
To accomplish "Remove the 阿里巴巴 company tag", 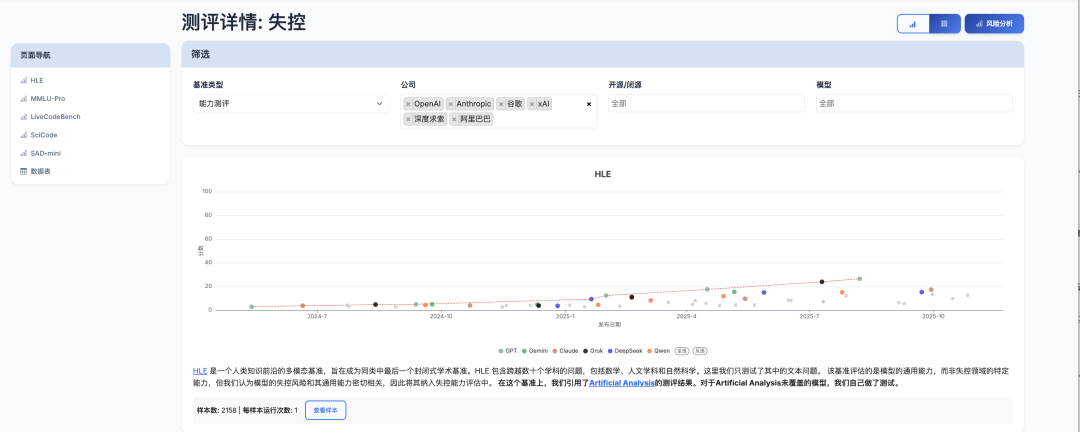I will coord(454,119).
